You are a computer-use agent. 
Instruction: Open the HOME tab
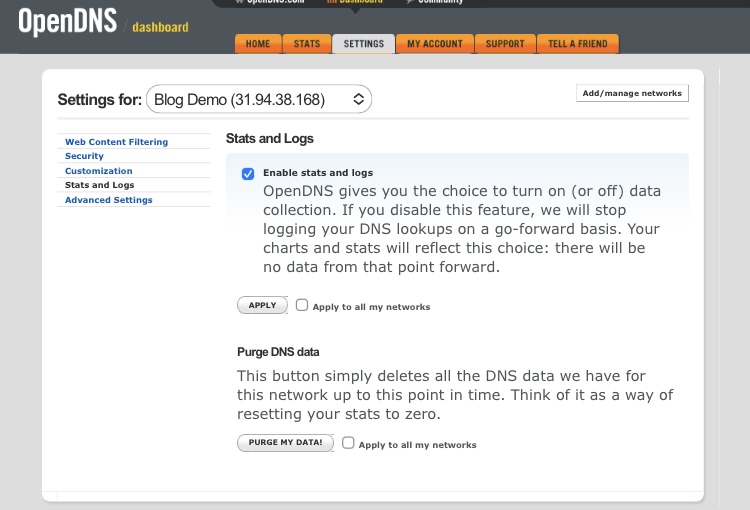(x=258, y=44)
